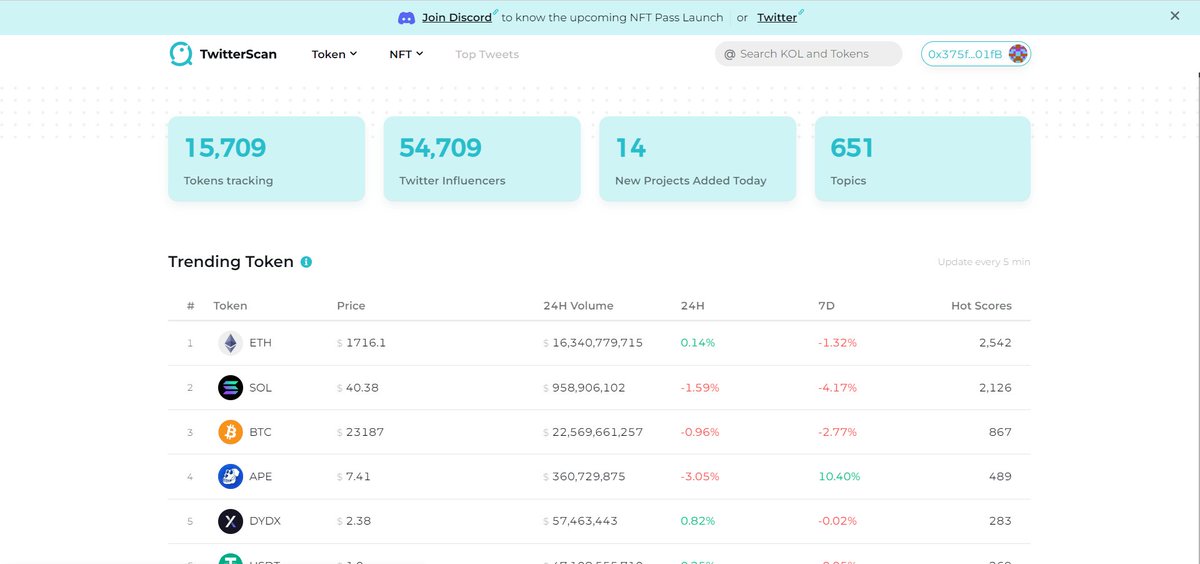Click the Discord icon in the banner

[407, 18]
